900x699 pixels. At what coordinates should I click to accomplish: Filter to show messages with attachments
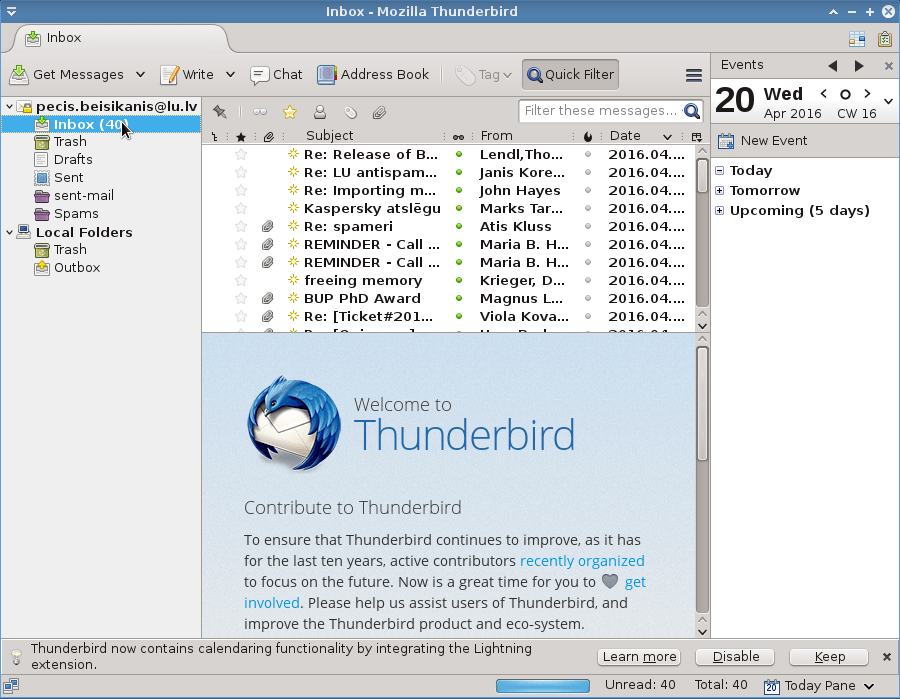point(379,112)
